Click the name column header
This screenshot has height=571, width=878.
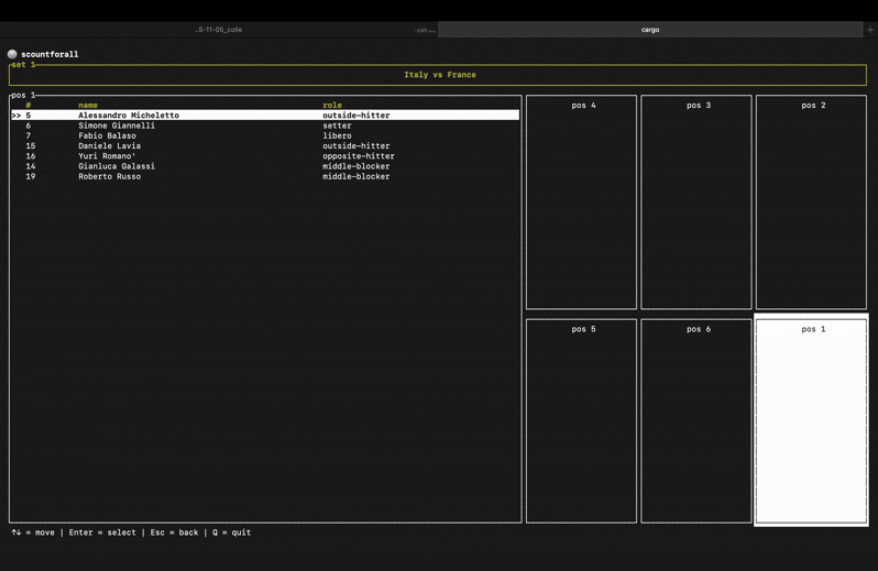click(x=88, y=105)
